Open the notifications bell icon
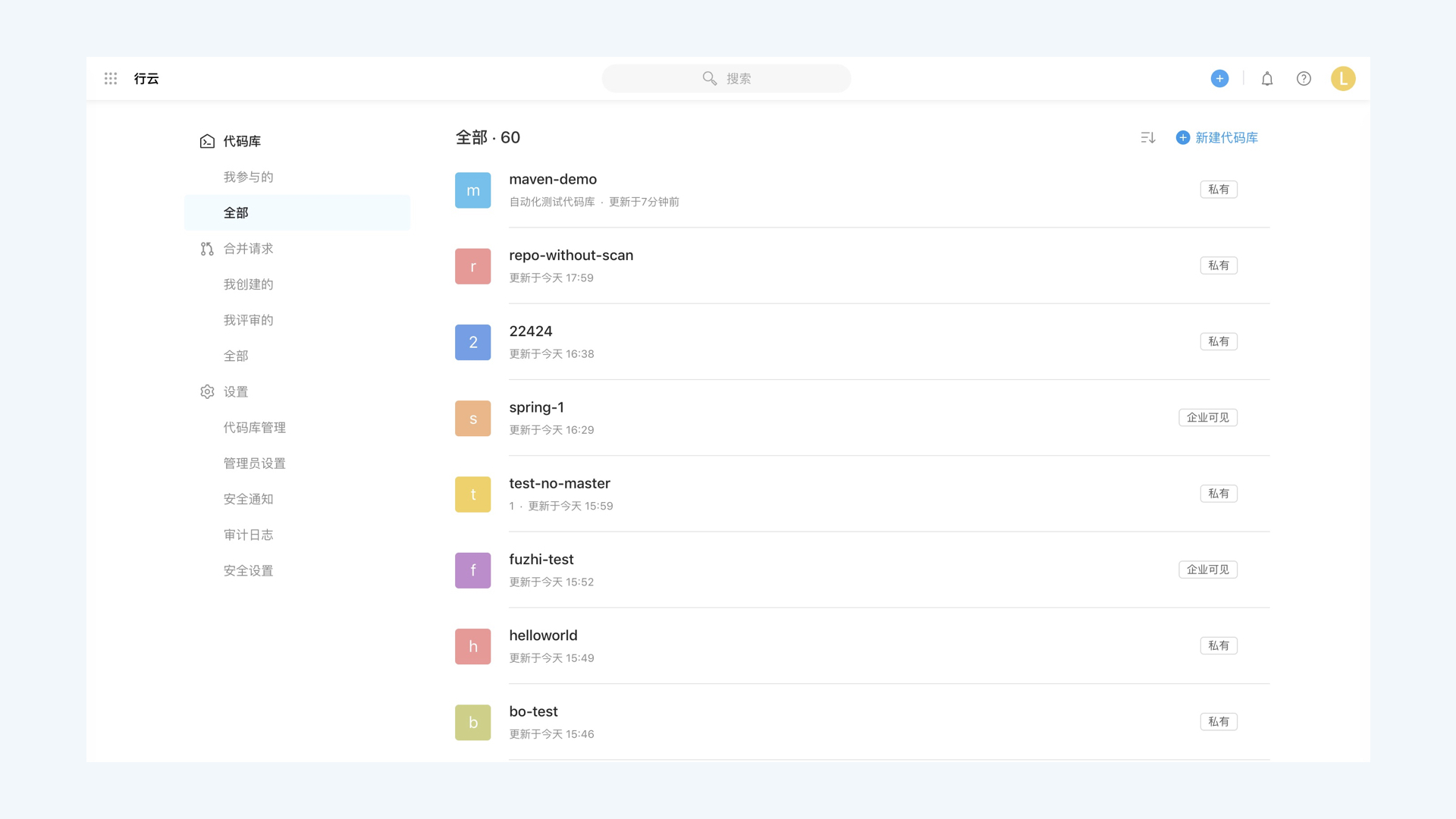The image size is (1456, 819). 1267,78
